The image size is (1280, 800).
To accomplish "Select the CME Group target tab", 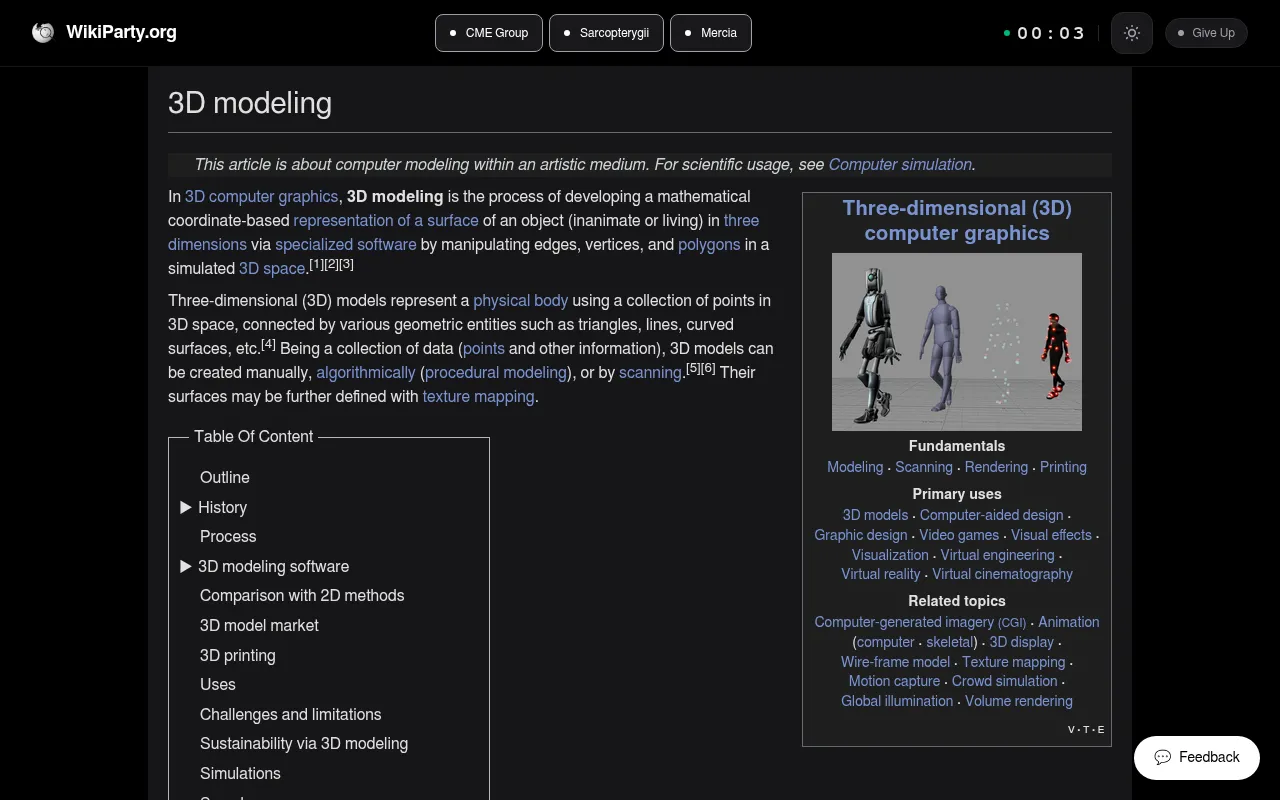I will coord(489,33).
